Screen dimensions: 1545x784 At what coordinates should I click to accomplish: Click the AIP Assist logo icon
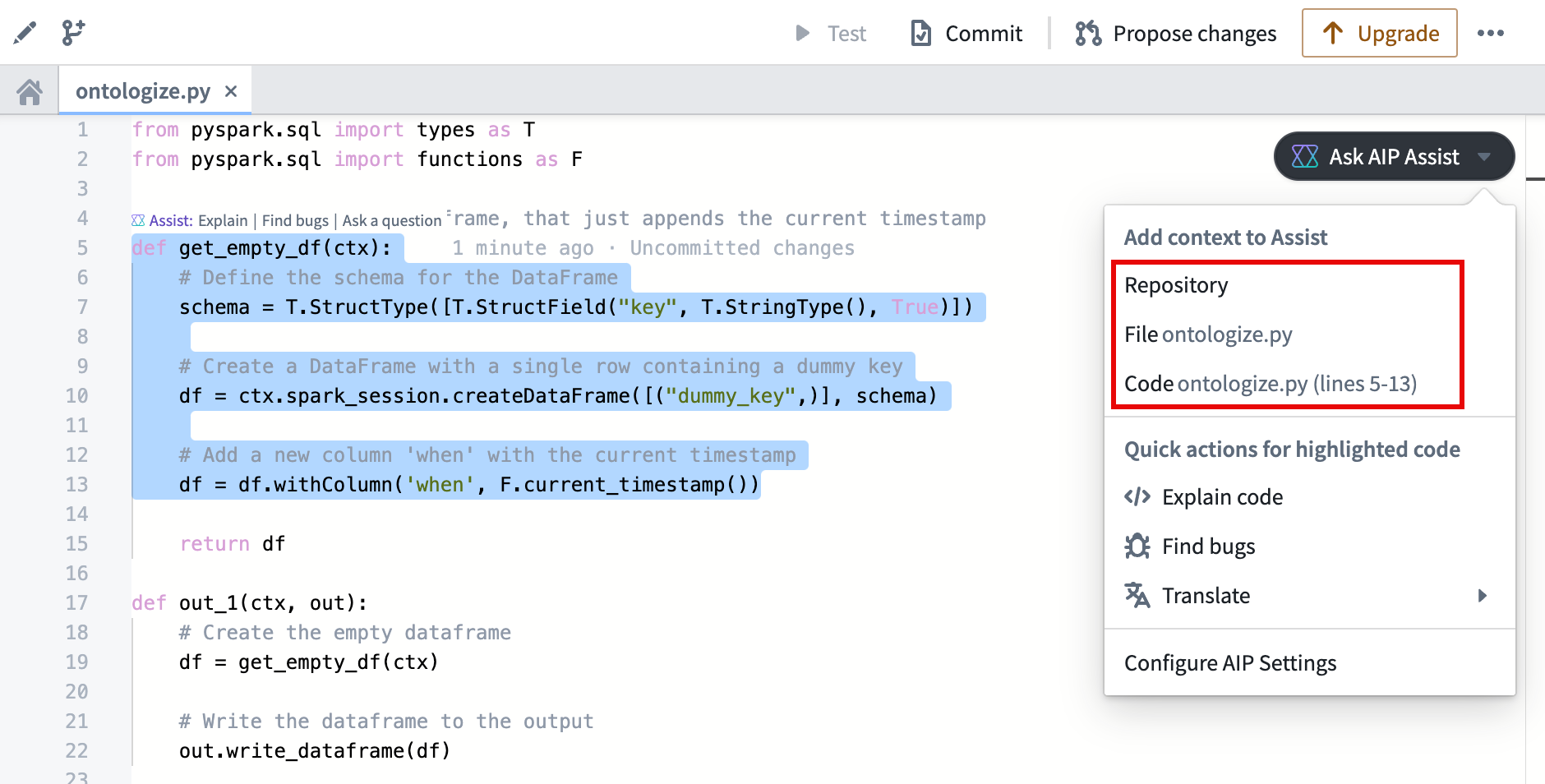[1304, 156]
